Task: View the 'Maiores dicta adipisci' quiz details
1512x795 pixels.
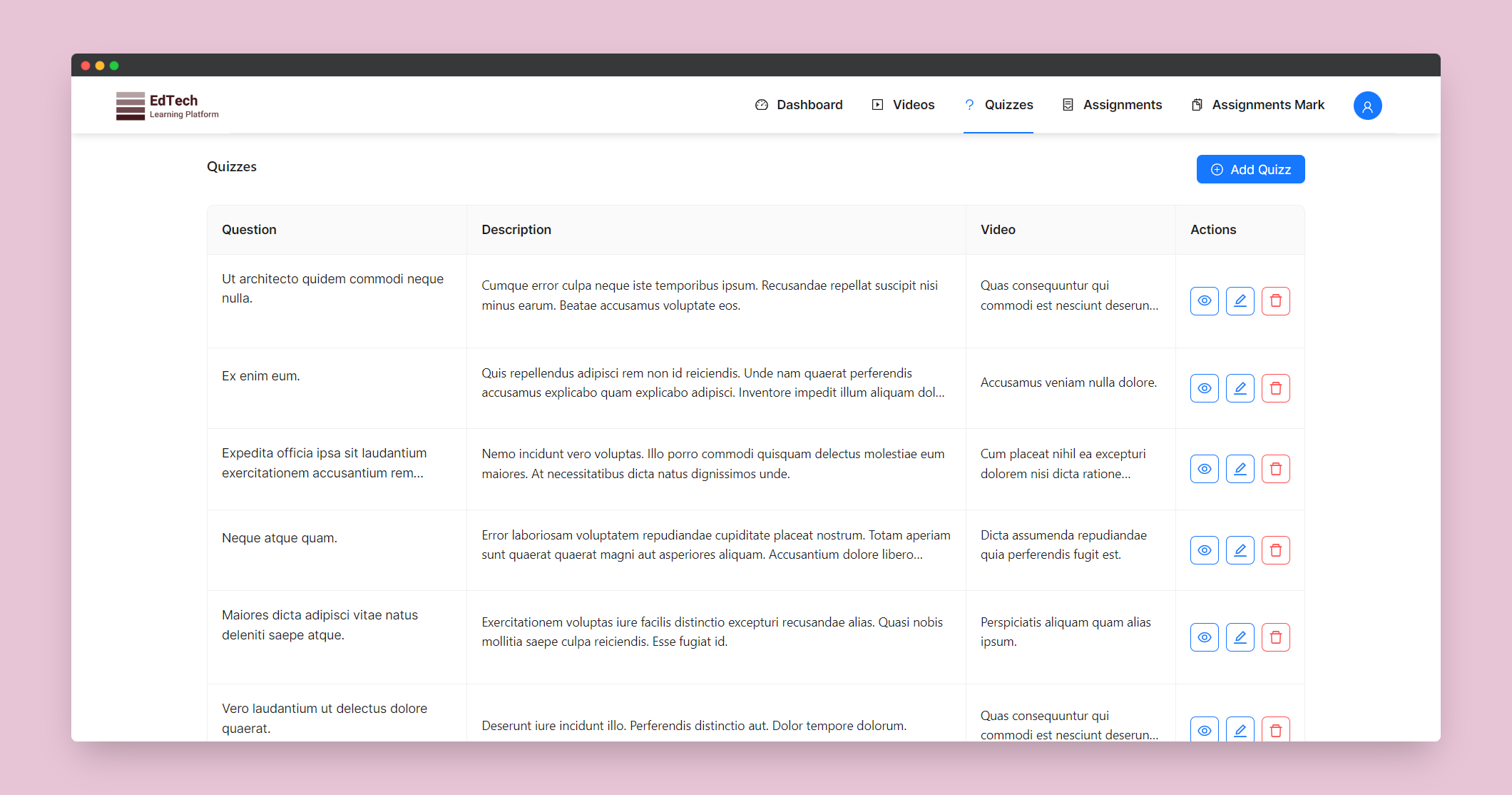Action: [x=1204, y=637]
